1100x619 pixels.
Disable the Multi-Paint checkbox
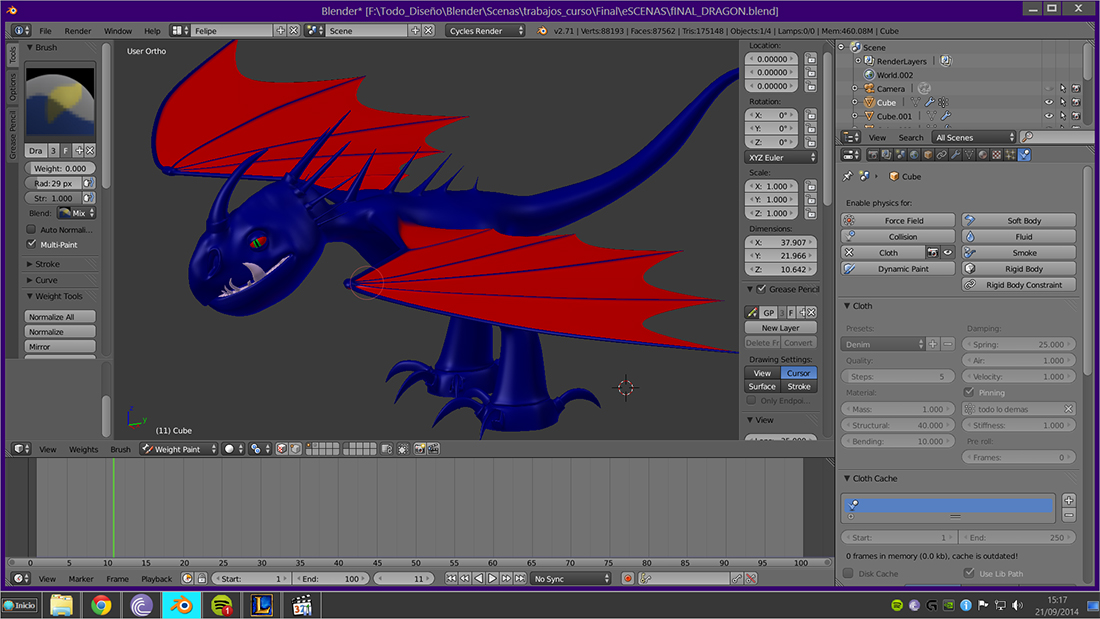(x=32, y=244)
